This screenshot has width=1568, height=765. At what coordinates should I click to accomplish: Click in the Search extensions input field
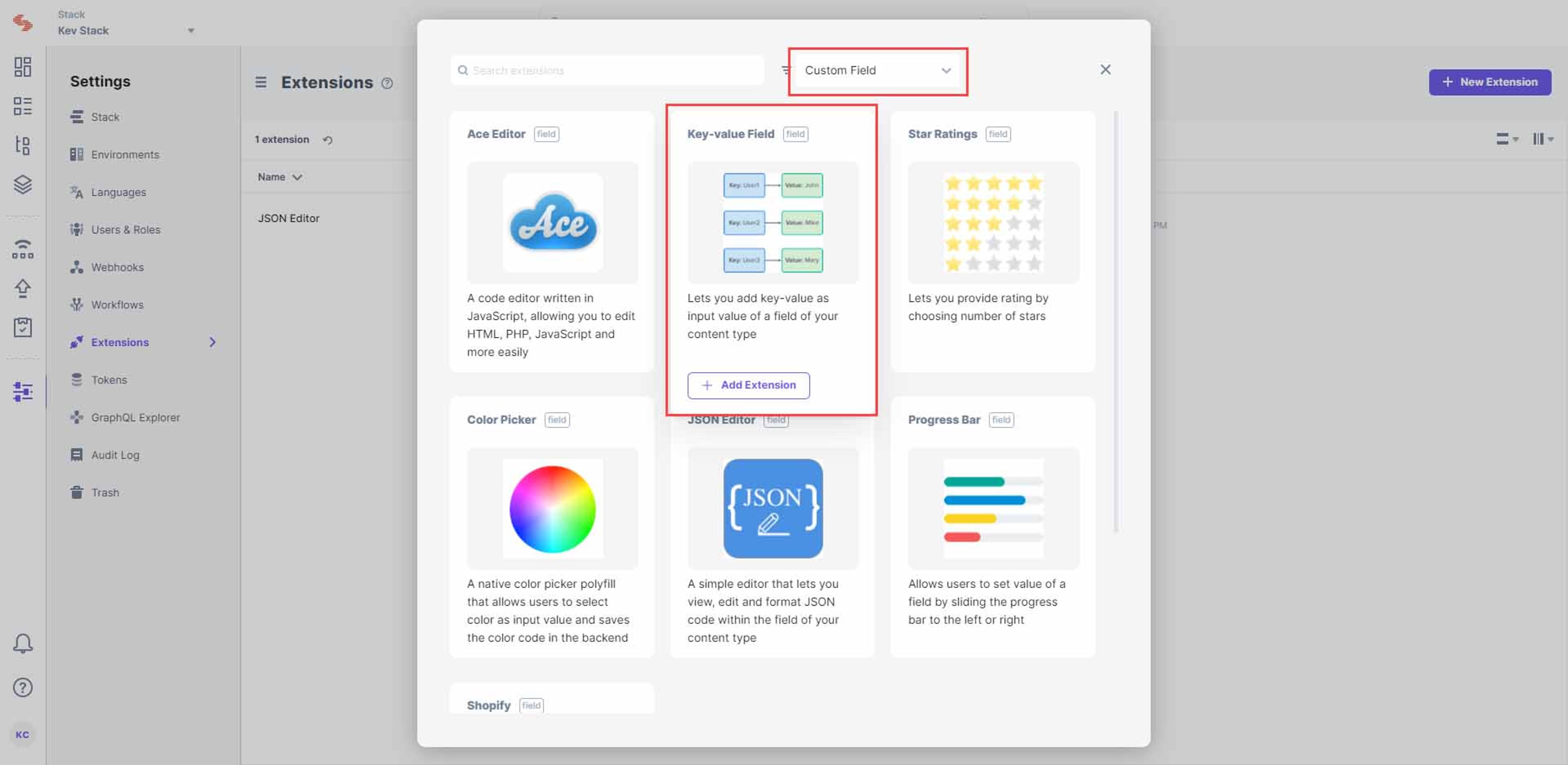pos(607,71)
